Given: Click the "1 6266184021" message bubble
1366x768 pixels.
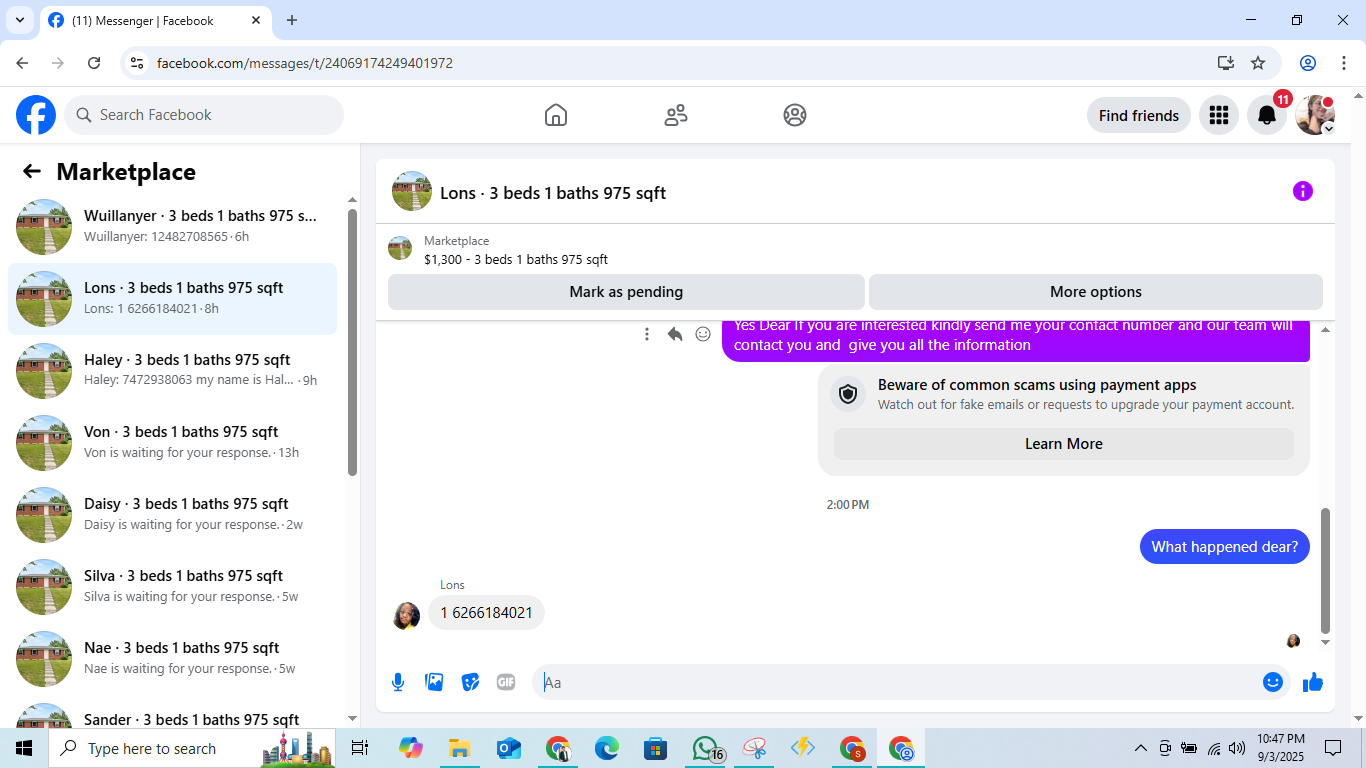Looking at the screenshot, I should tap(486, 612).
